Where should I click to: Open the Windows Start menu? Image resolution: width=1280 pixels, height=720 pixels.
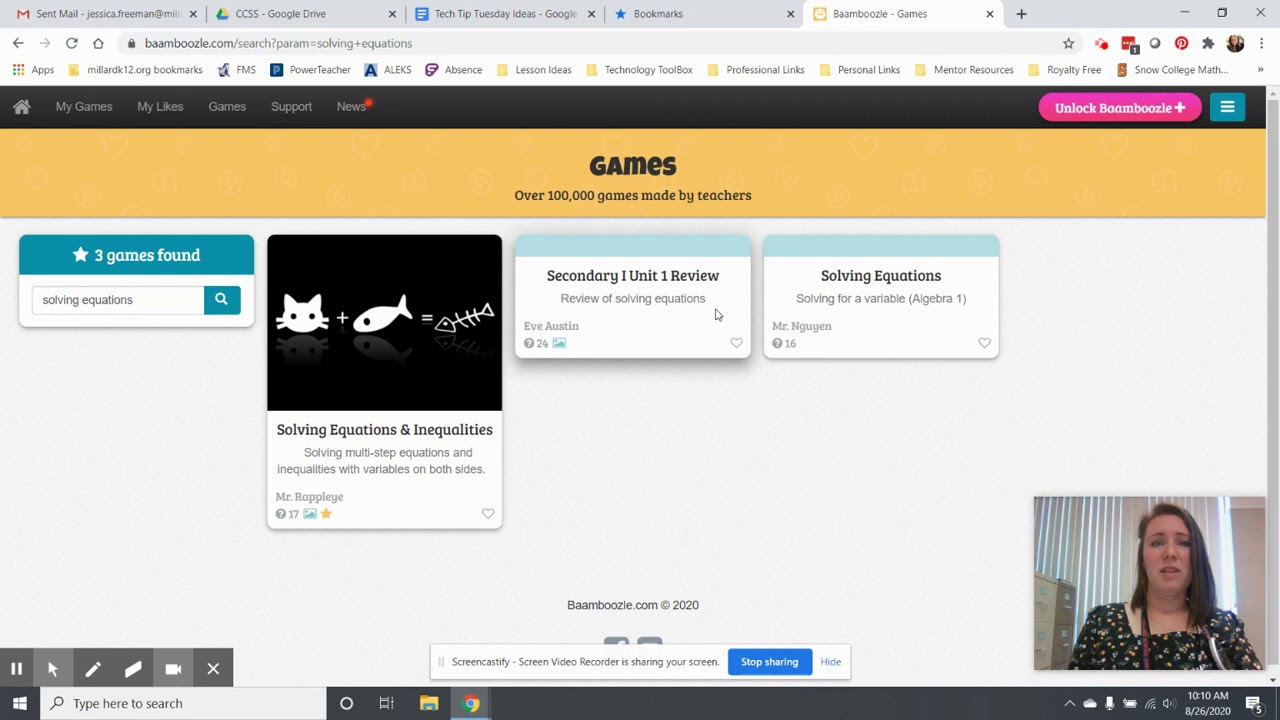pyautogui.click(x=20, y=703)
